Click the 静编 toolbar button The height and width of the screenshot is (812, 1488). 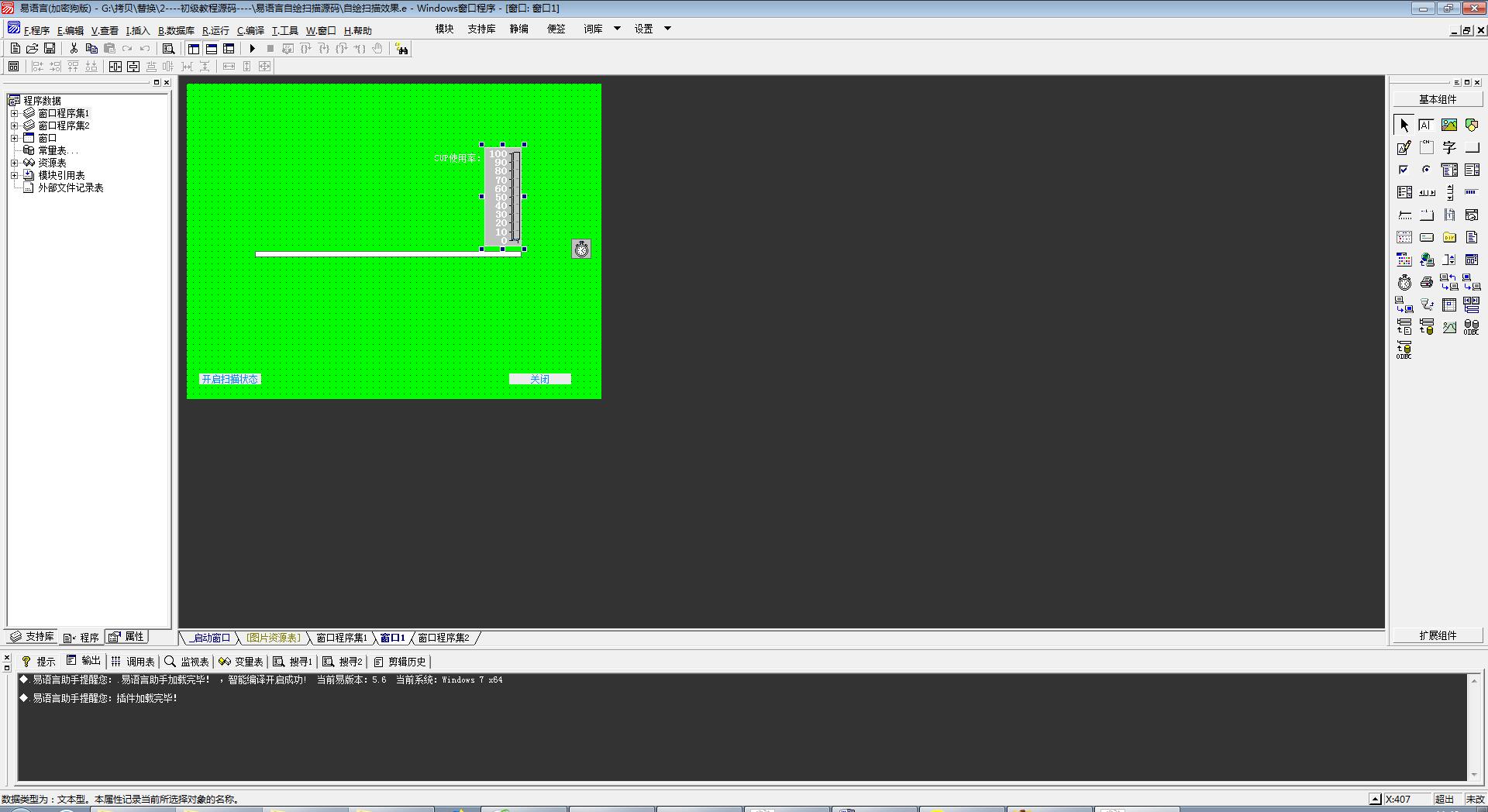click(x=519, y=29)
